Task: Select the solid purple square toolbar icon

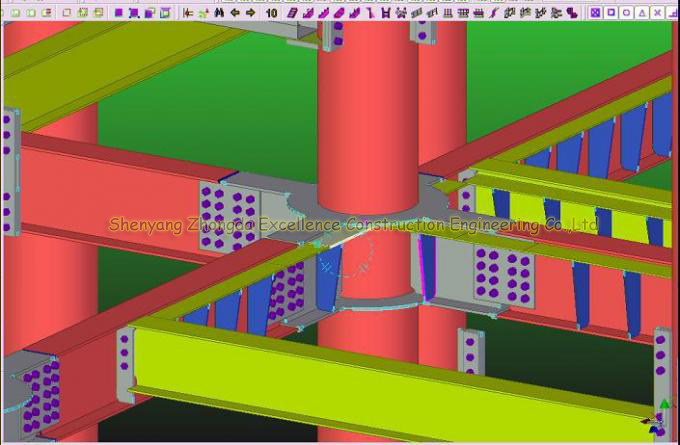Action: click(118, 13)
